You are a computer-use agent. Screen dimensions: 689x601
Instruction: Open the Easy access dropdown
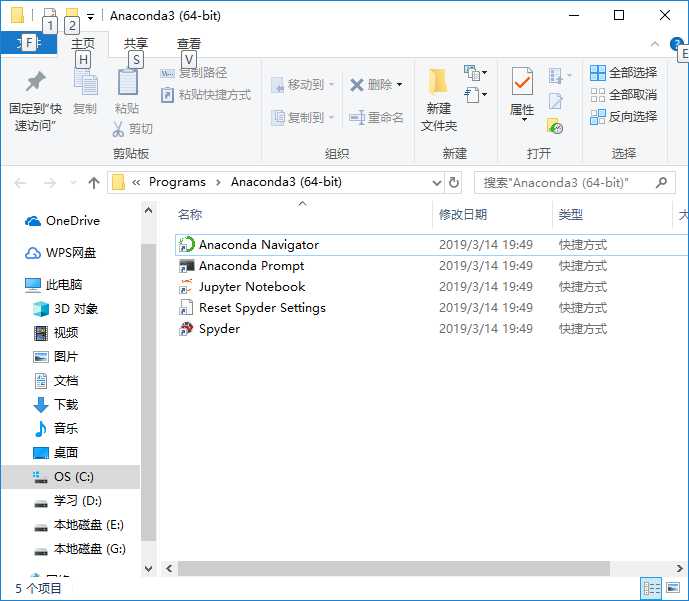[475, 94]
